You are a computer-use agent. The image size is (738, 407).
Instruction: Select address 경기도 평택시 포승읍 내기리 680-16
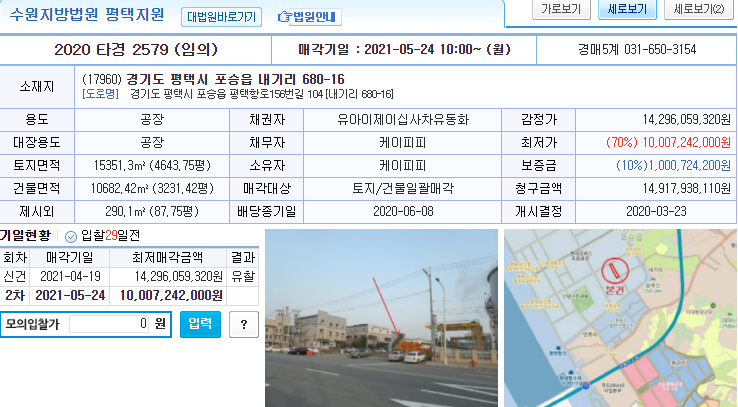pos(235,79)
